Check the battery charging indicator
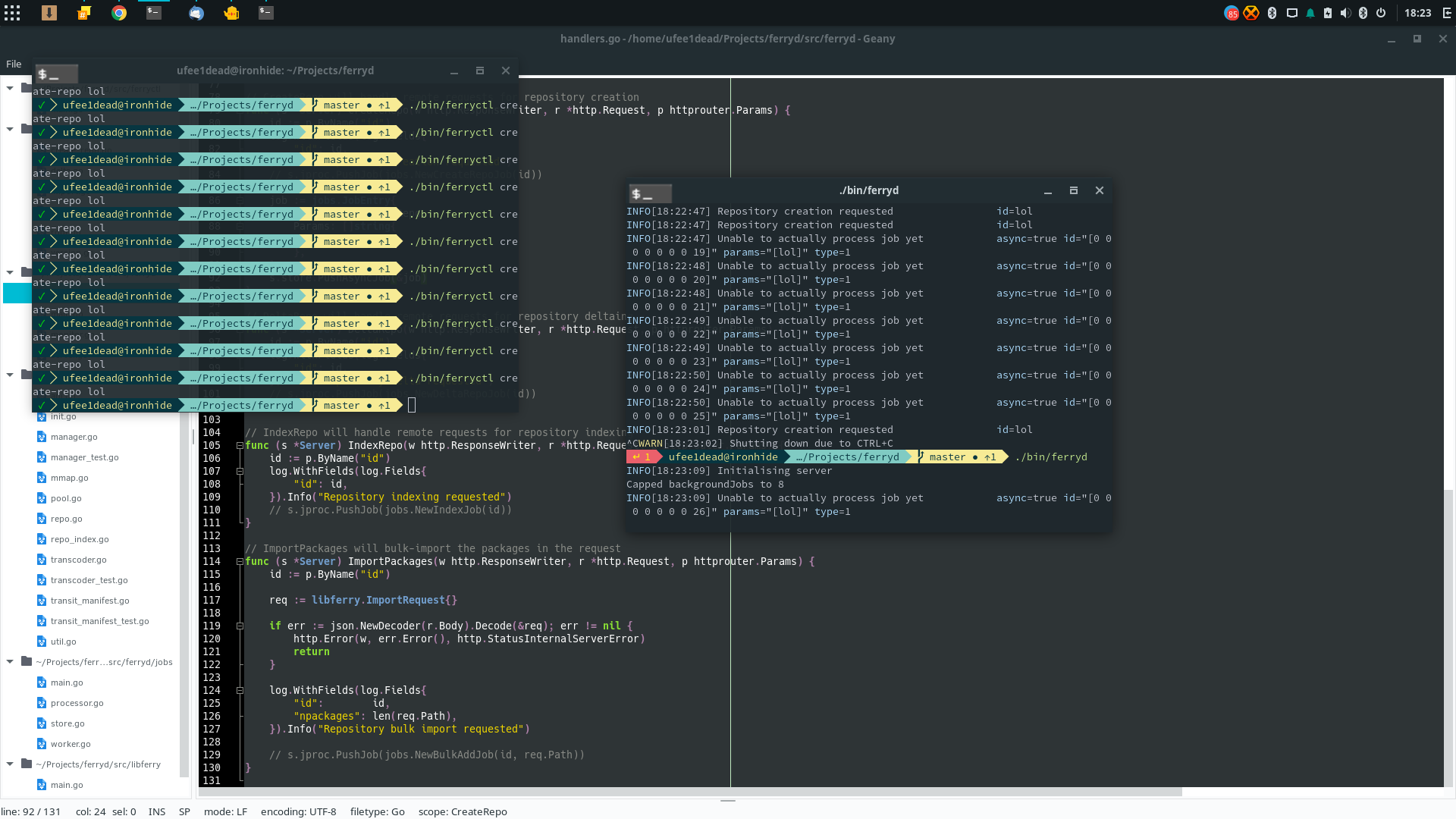1456x819 pixels. coord(1328,13)
